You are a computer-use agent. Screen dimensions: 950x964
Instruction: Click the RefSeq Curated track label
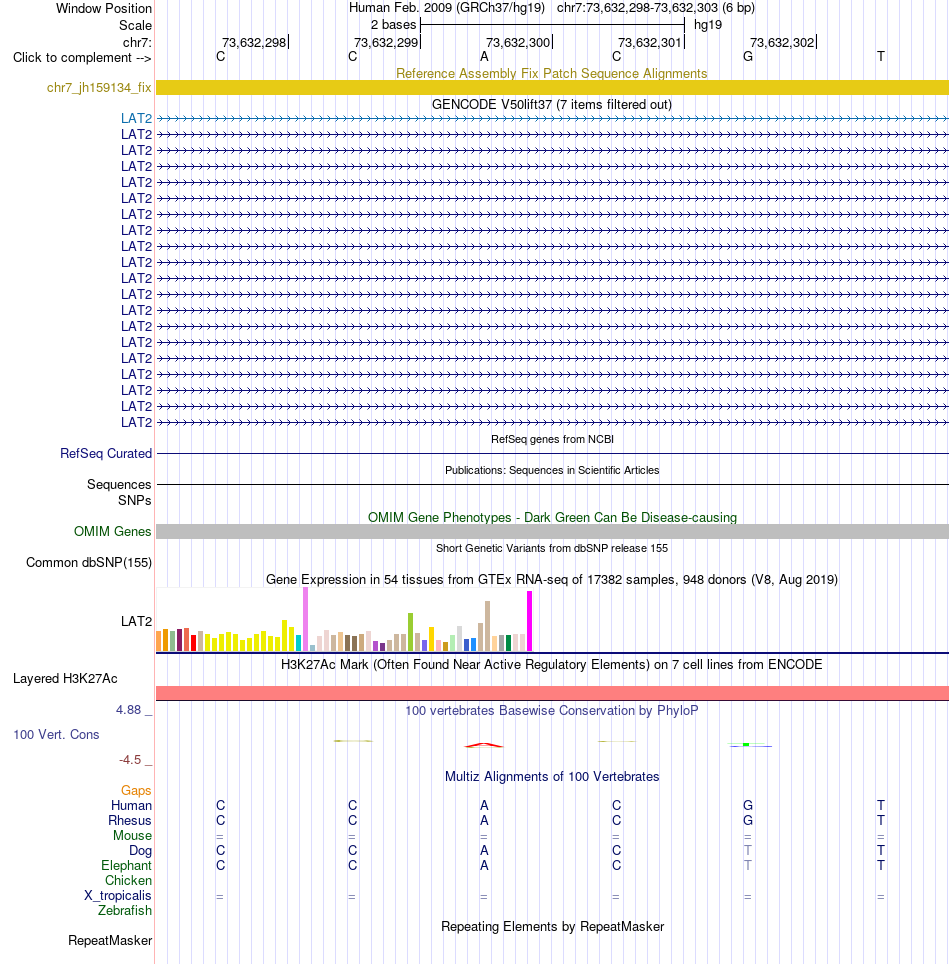pyautogui.click(x=106, y=453)
